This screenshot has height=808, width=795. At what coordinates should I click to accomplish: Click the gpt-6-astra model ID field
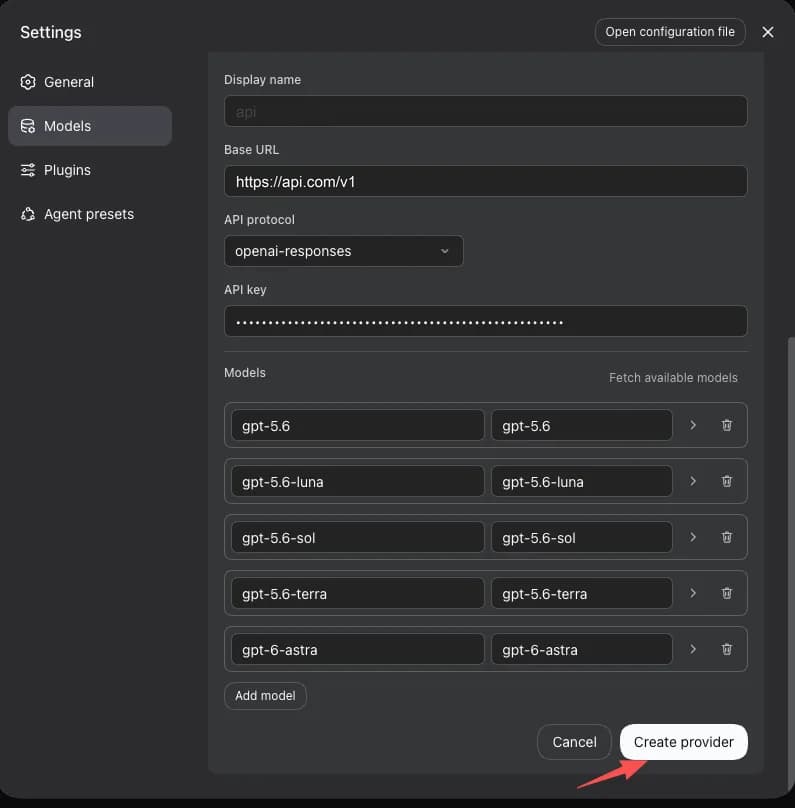pos(358,649)
